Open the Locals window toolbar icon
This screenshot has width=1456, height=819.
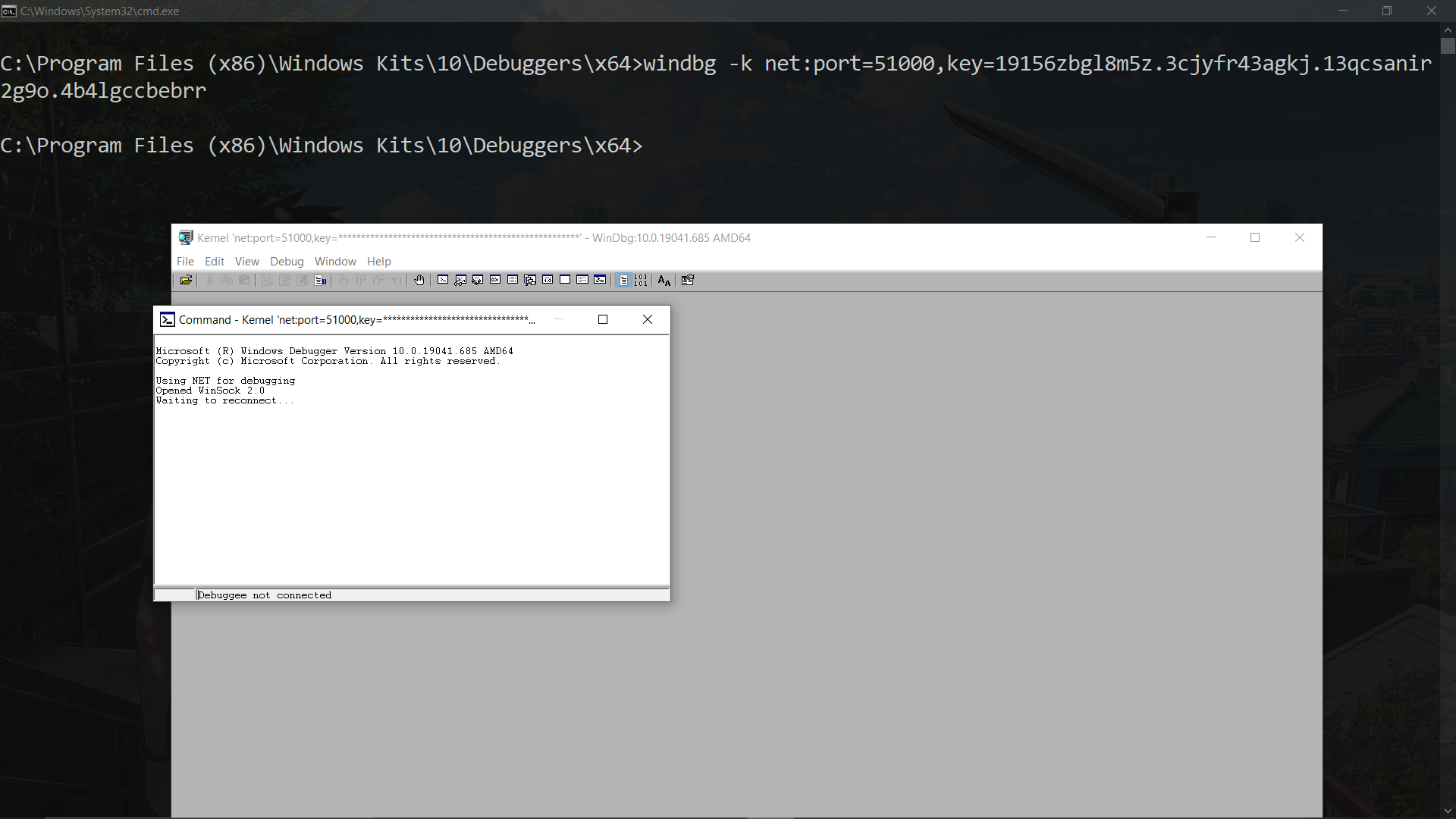tap(478, 280)
